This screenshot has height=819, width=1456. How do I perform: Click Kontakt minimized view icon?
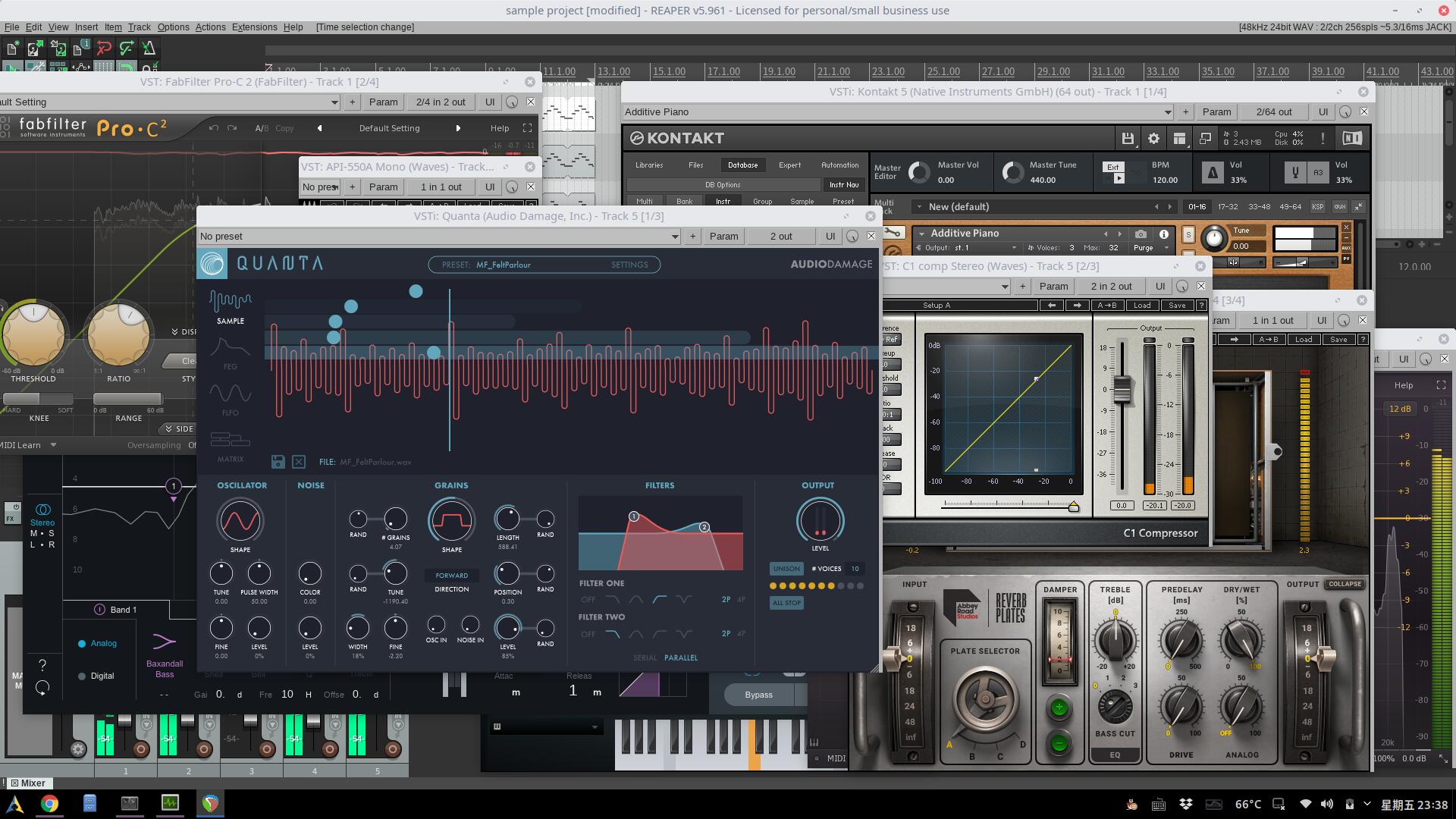pos(1205,138)
